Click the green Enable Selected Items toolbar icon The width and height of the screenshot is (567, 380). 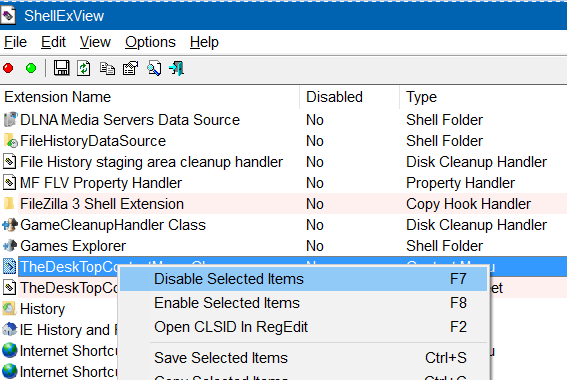[31, 68]
